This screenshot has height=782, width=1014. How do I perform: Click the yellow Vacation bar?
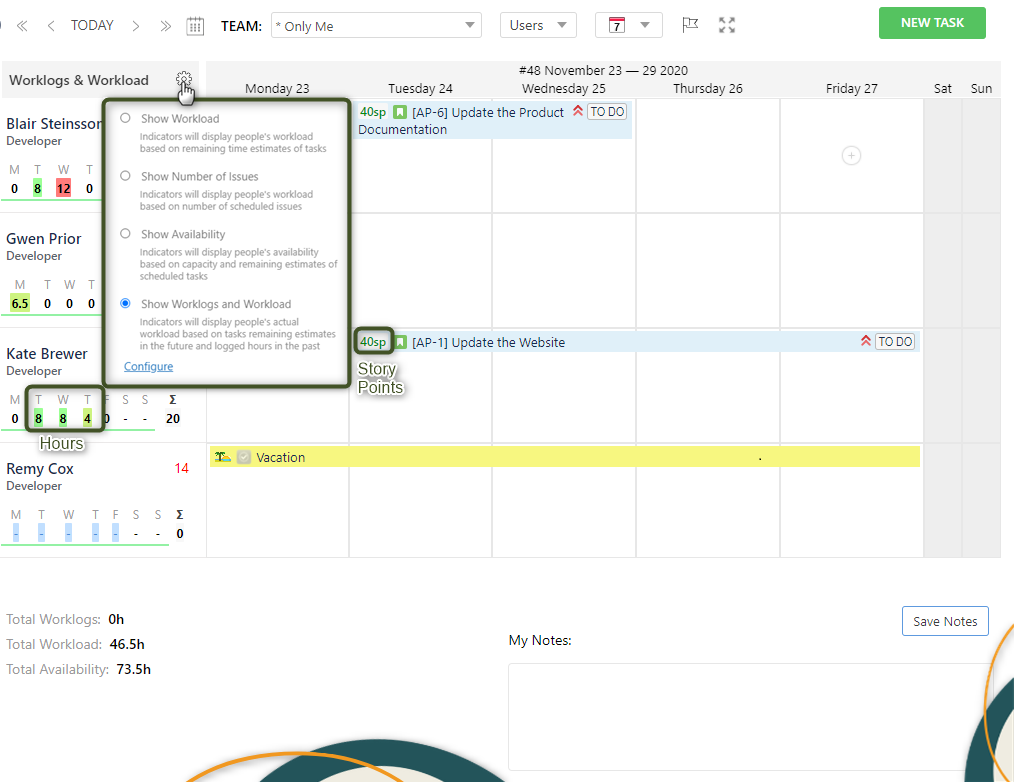(565, 457)
